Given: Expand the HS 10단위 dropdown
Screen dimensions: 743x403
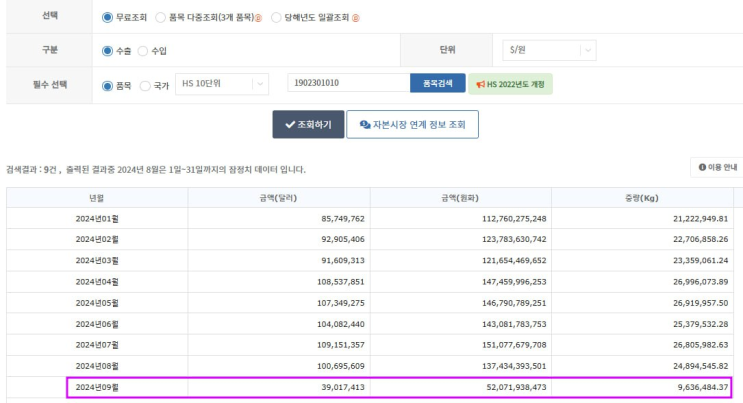Looking at the screenshot, I should pos(223,85).
